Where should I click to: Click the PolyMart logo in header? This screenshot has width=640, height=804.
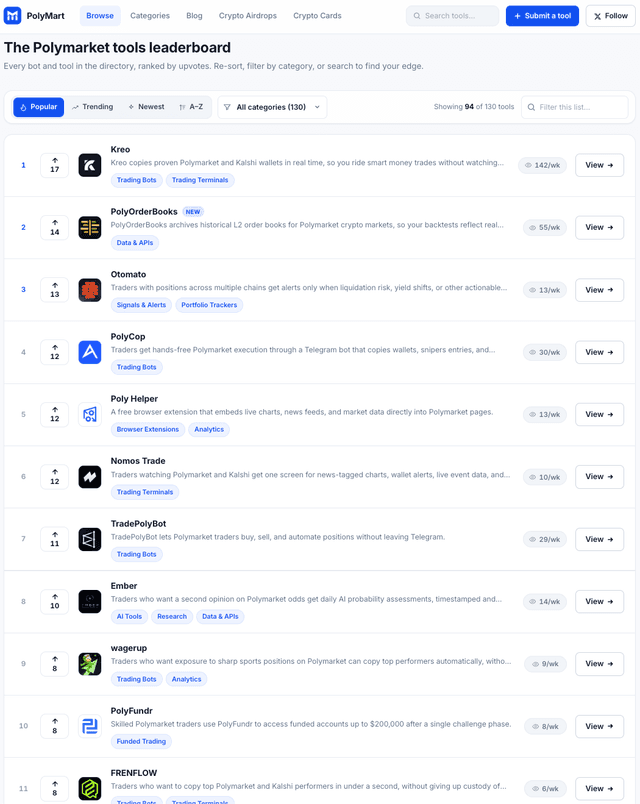click(x=34, y=16)
